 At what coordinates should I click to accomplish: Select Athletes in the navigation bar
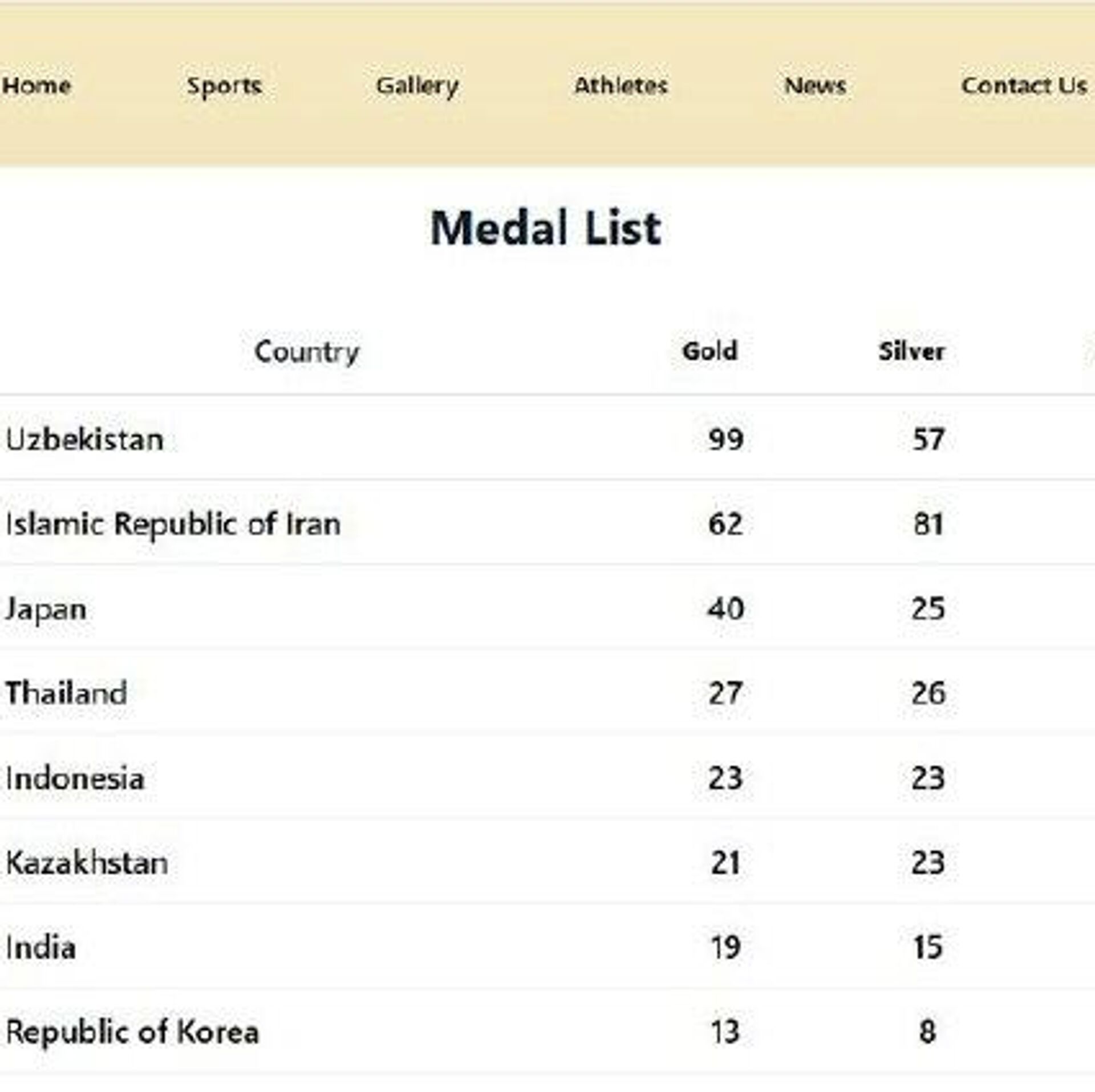[x=620, y=86]
